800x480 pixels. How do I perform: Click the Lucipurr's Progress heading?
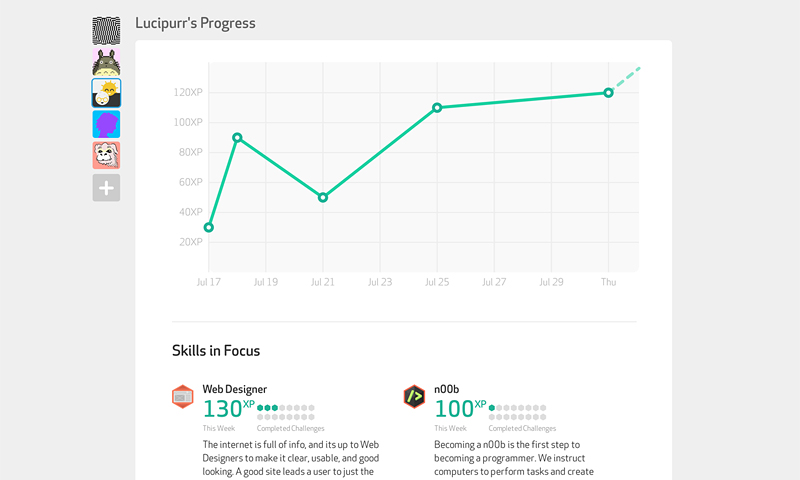click(x=195, y=23)
